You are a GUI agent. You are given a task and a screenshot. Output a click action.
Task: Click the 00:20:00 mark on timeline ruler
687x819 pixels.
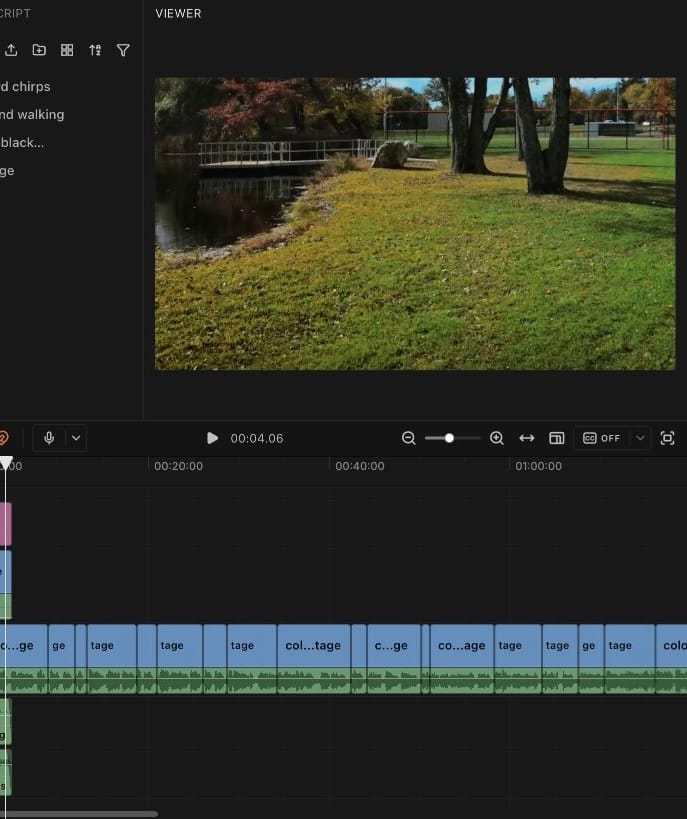178,466
